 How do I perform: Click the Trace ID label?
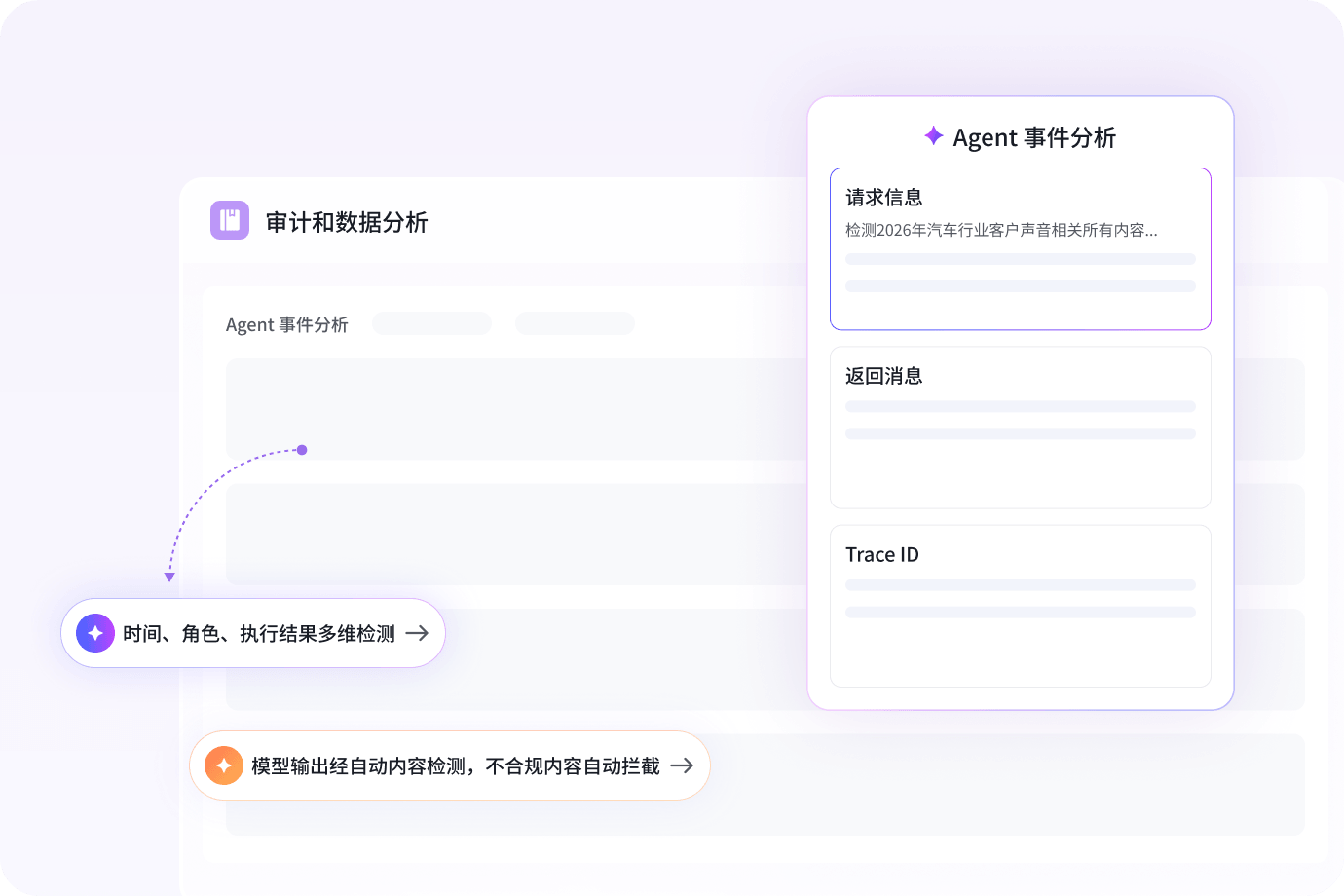[x=882, y=554]
